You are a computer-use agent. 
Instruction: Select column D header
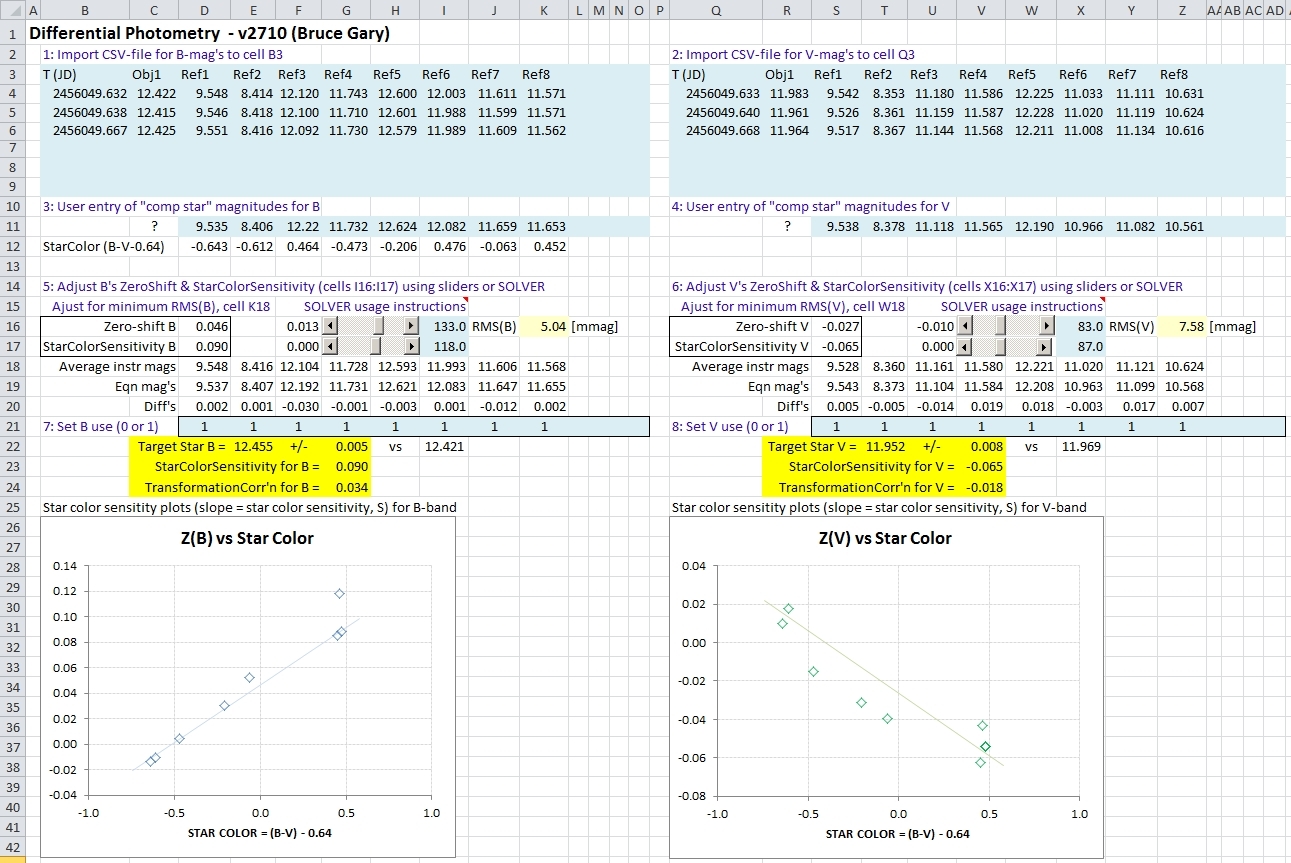point(203,11)
